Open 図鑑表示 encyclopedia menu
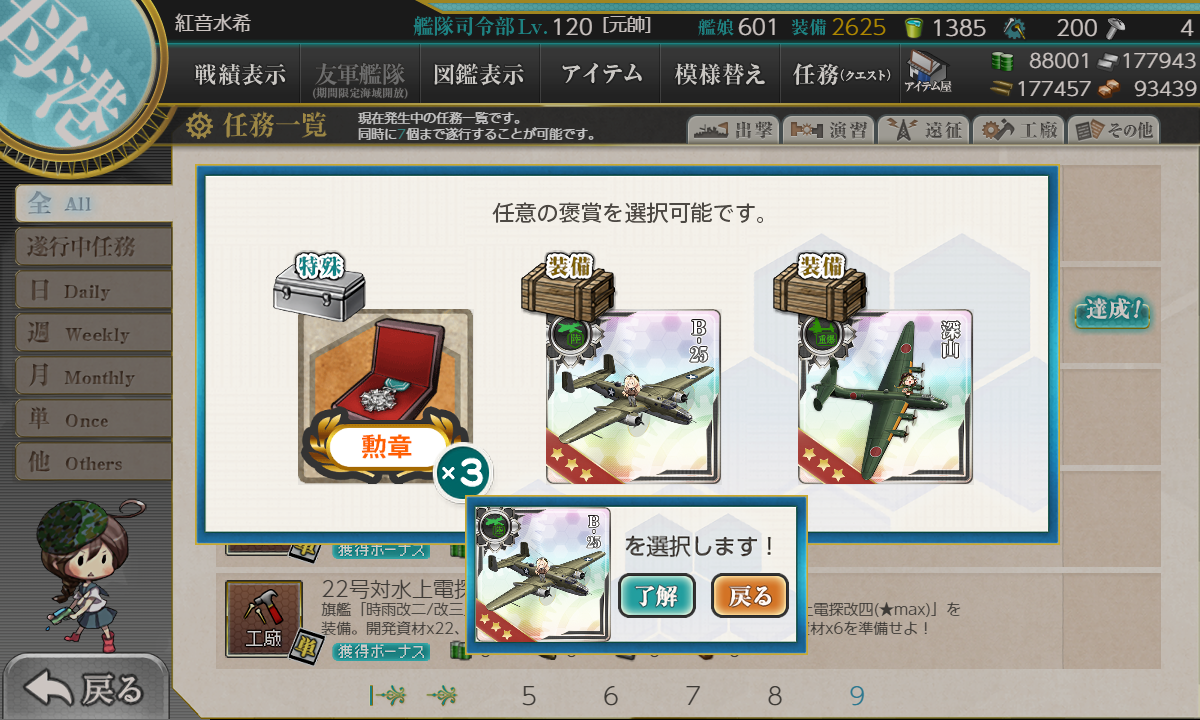 coord(479,74)
